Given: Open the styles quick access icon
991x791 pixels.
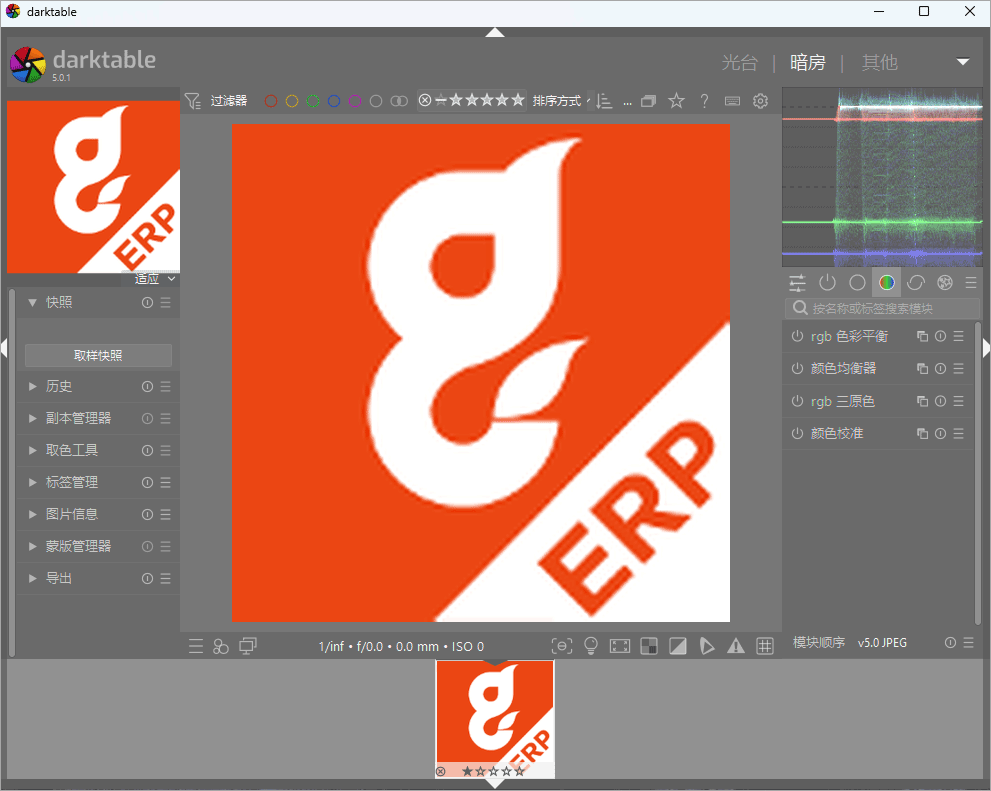Looking at the screenshot, I should click(221, 646).
